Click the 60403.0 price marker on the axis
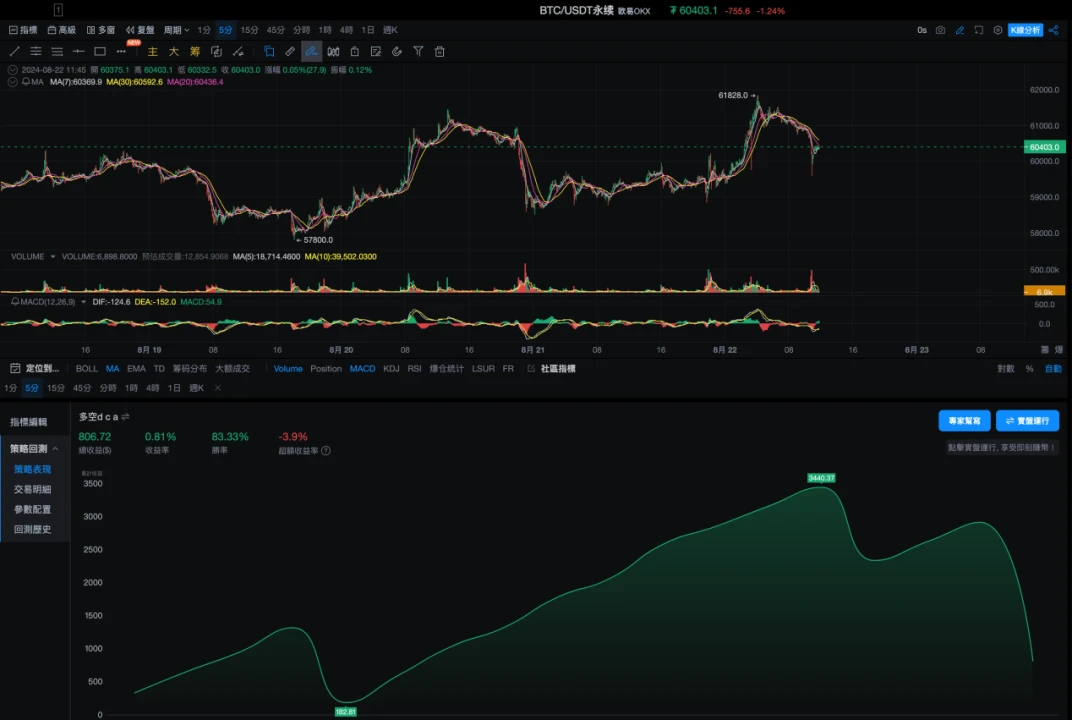Image resolution: width=1072 pixels, height=720 pixels. point(1043,147)
